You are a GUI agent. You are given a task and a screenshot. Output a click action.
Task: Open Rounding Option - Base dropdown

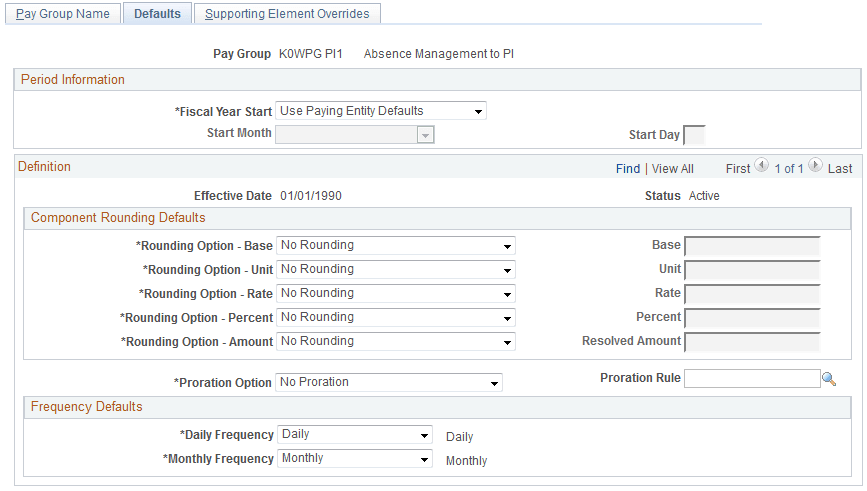coord(396,246)
